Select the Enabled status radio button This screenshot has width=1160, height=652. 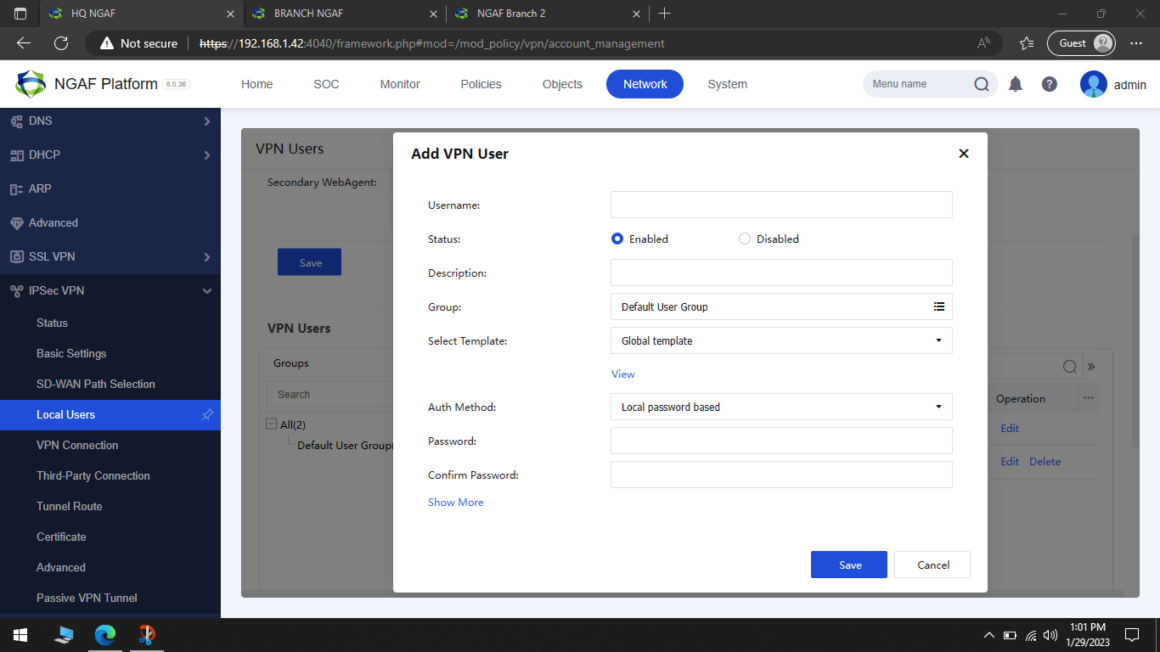tap(617, 238)
